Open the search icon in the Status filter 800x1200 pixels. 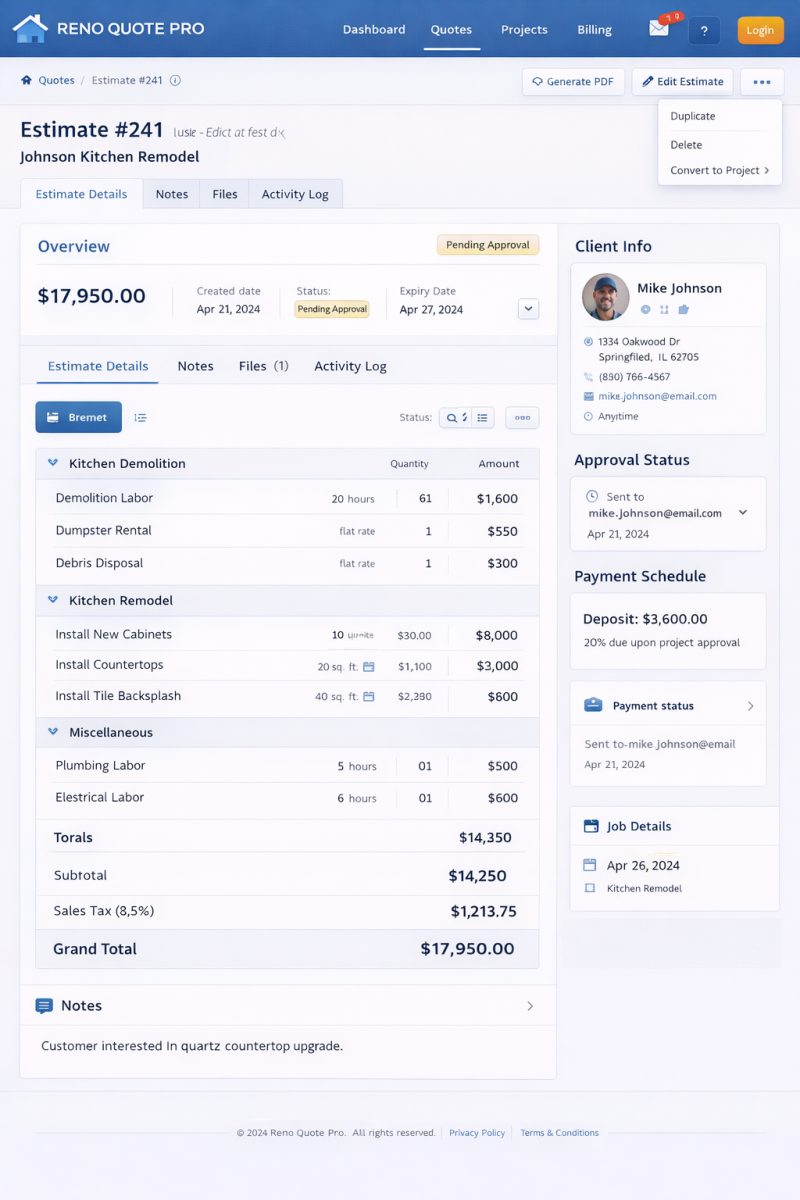[x=453, y=417]
